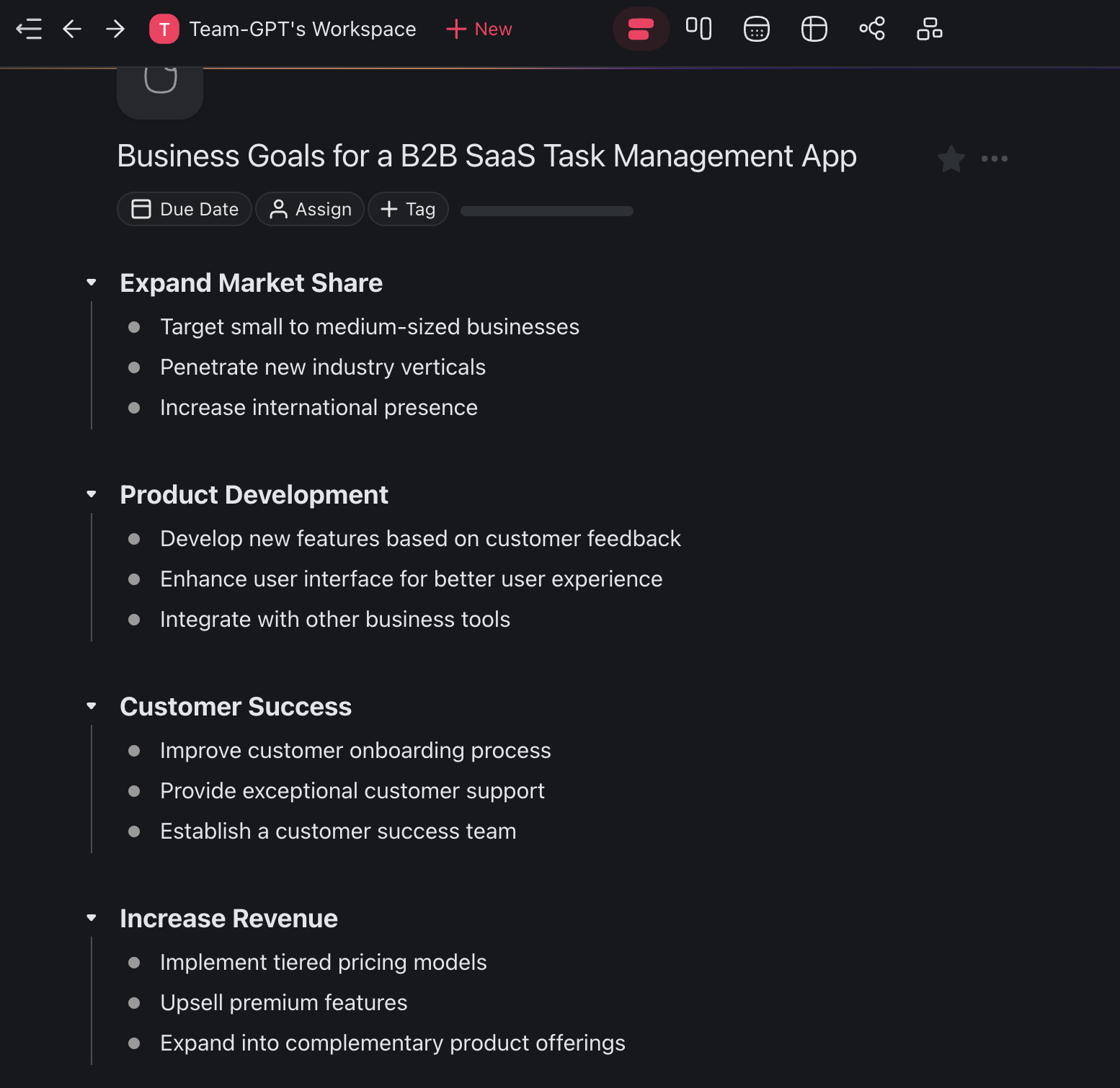Open the org chart view icon
Viewport: 1120px width, 1088px height.
929,29
